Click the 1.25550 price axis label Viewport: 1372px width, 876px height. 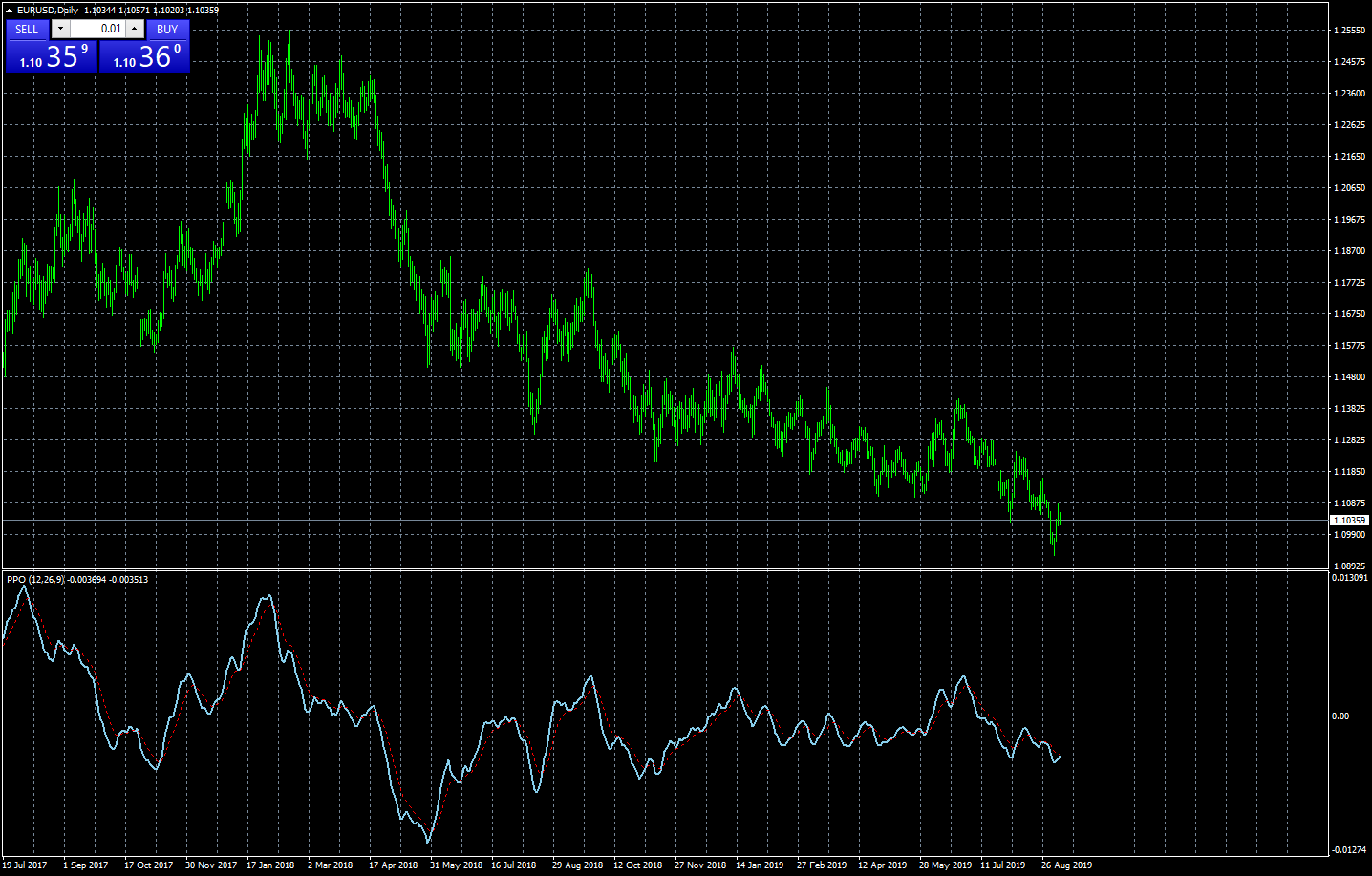click(1349, 31)
